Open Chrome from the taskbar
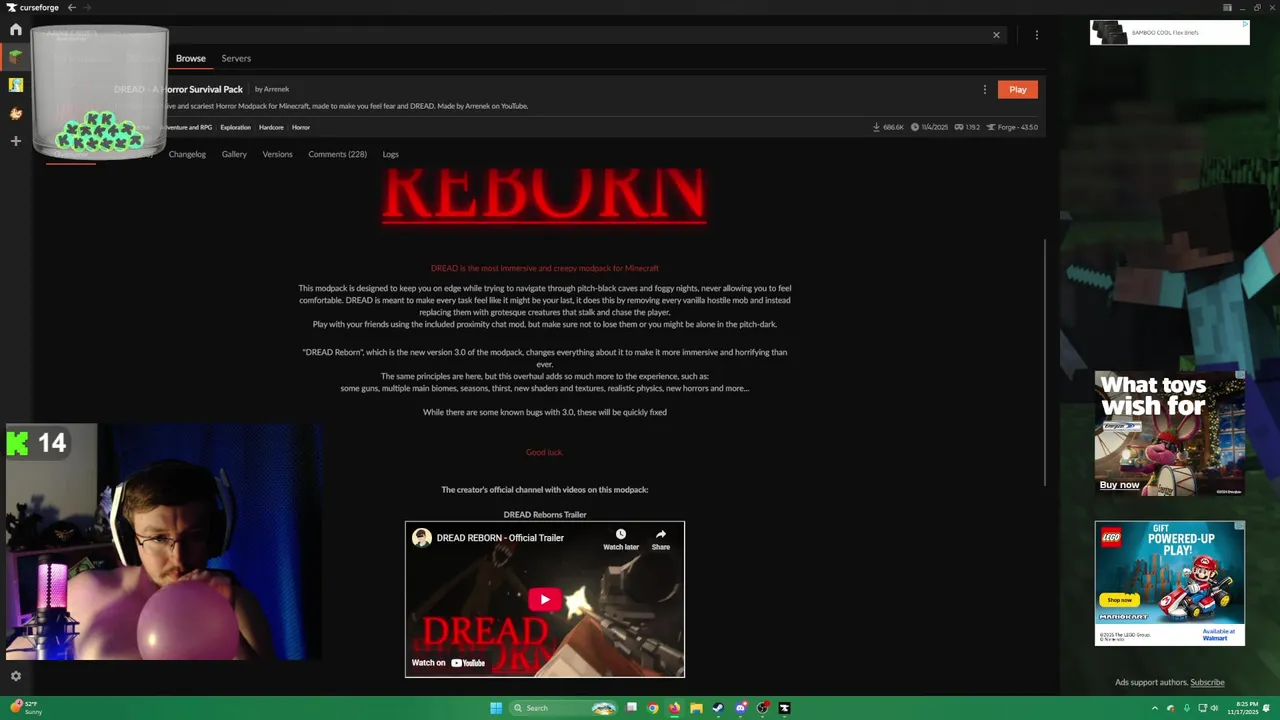The height and width of the screenshot is (720, 1280). pyautogui.click(x=652, y=708)
